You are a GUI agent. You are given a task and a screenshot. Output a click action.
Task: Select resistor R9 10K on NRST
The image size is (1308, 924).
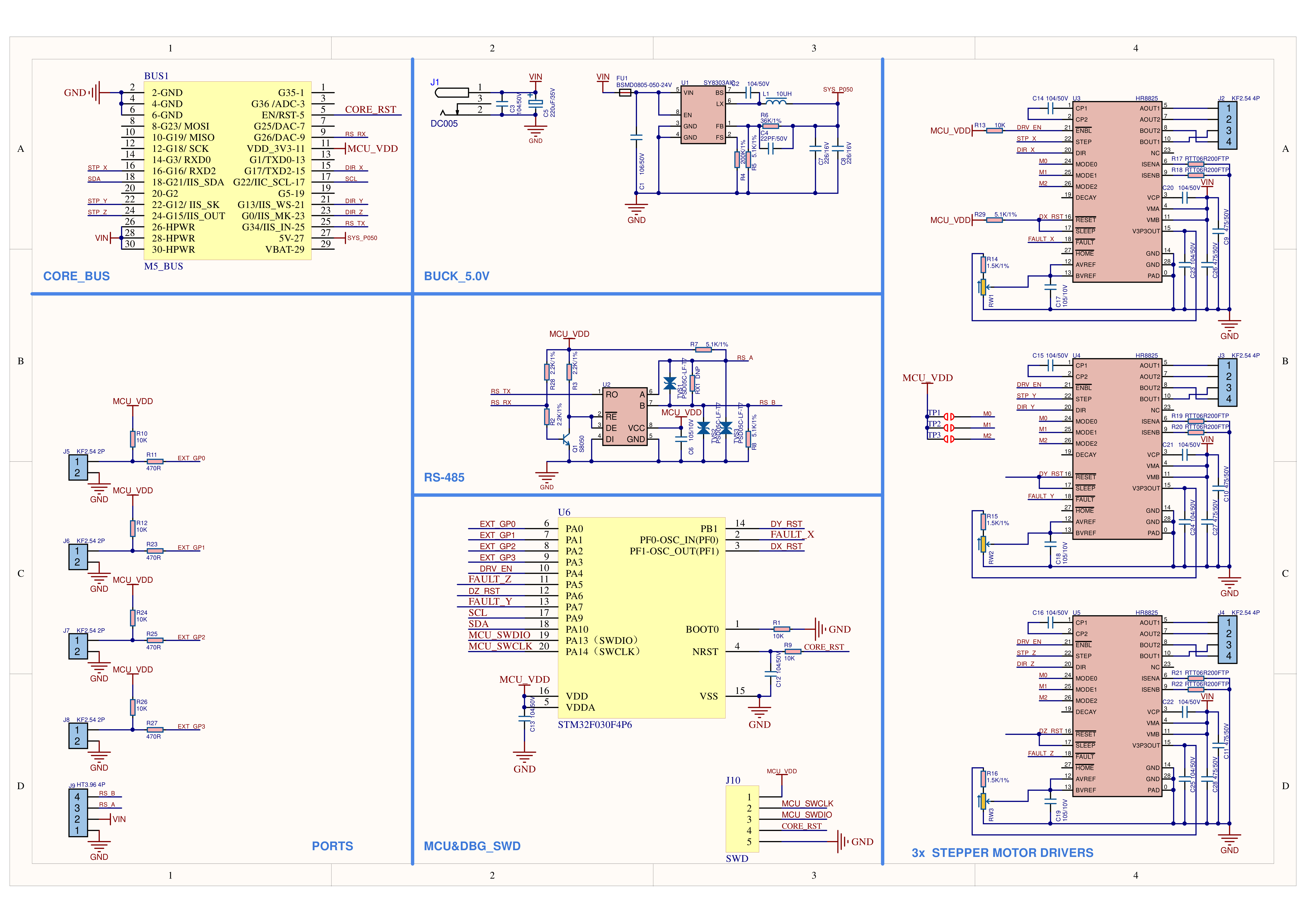tap(792, 651)
